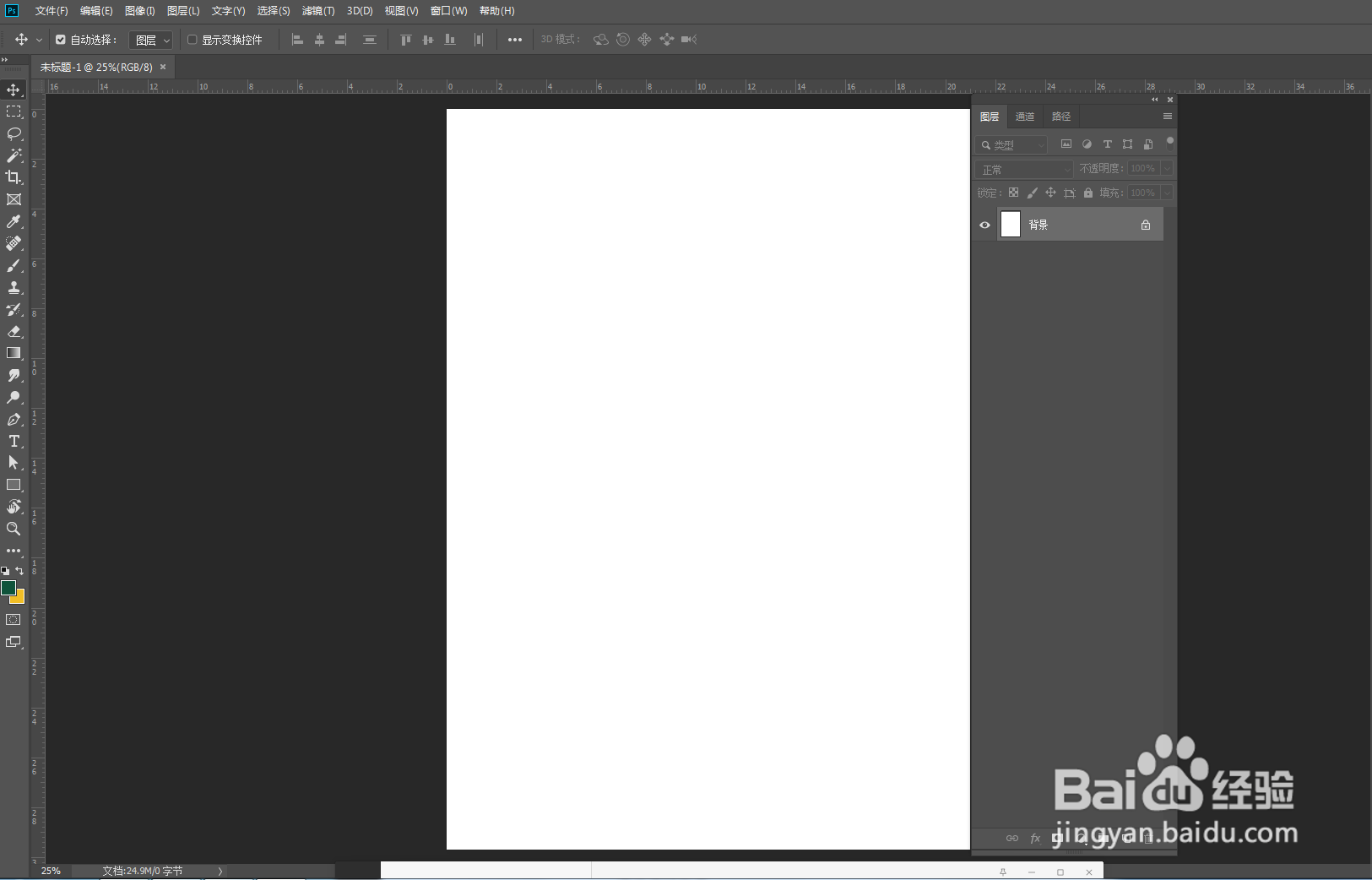Image resolution: width=1372 pixels, height=880 pixels.
Task: Select the Dodge tool
Action: (x=14, y=397)
